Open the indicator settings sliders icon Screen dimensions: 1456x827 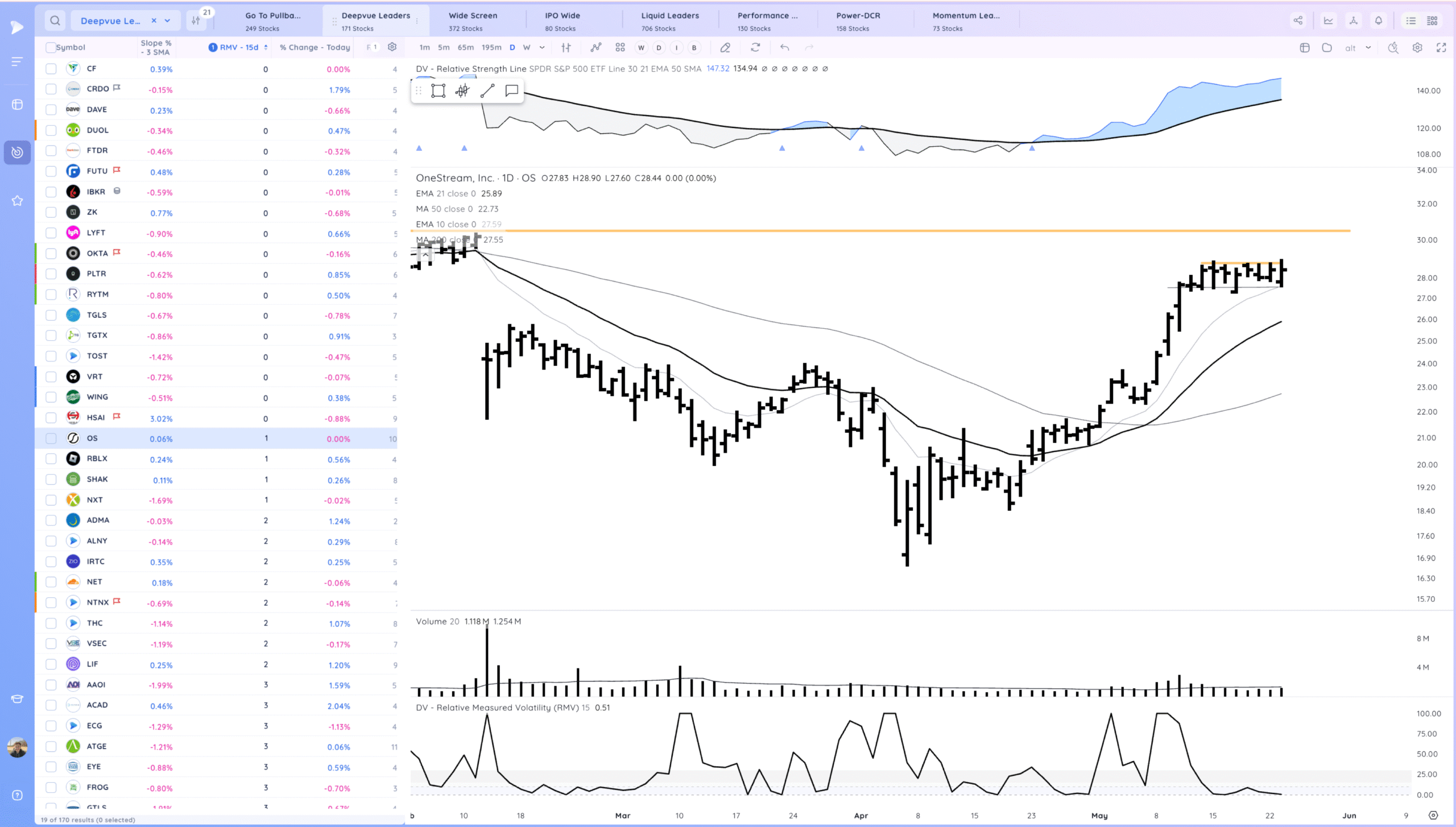(565, 48)
